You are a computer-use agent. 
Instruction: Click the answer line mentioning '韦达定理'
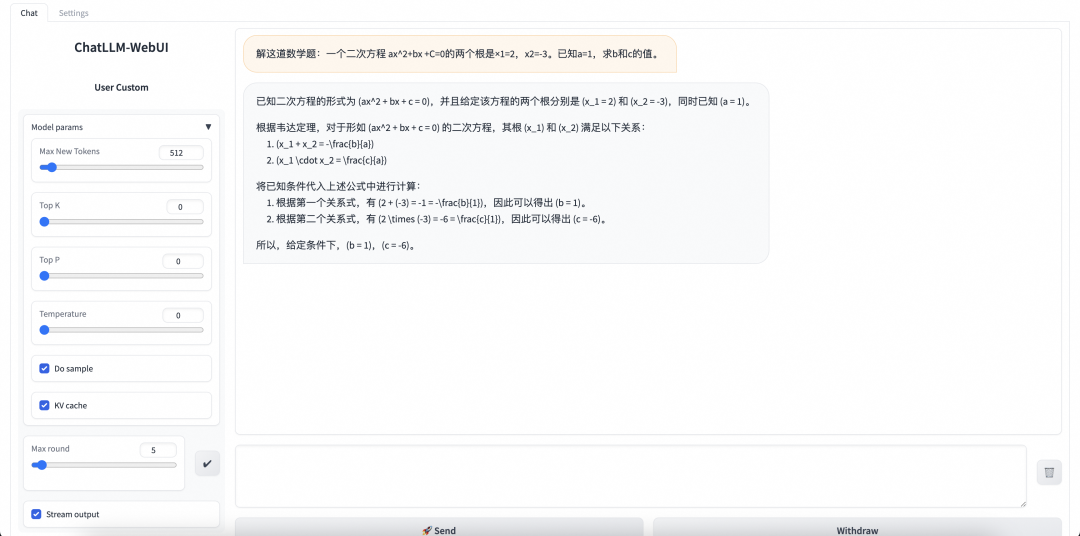point(451,127)
